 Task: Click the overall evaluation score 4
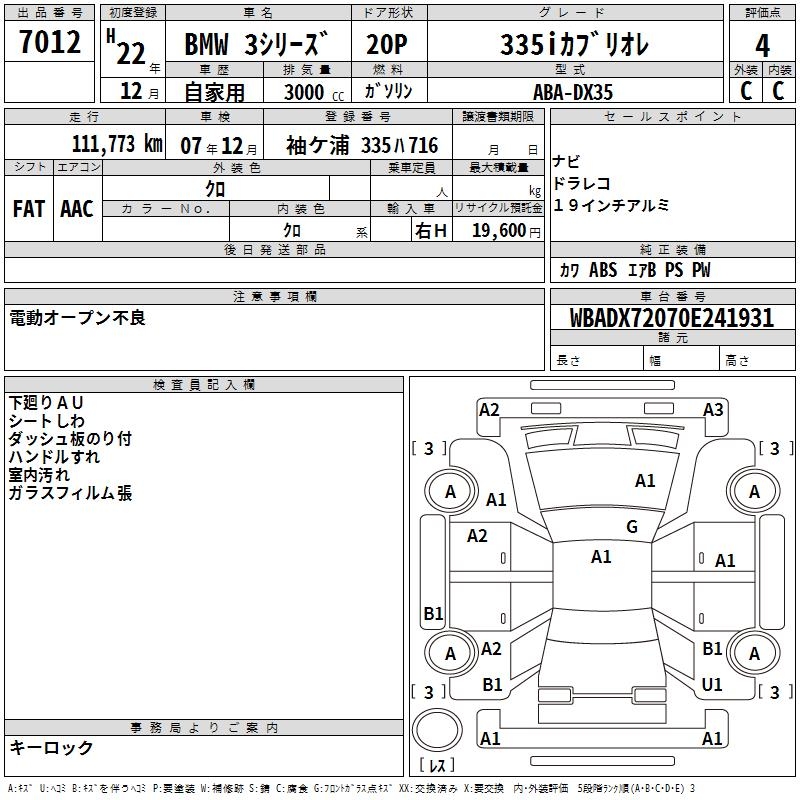[763, 45]
